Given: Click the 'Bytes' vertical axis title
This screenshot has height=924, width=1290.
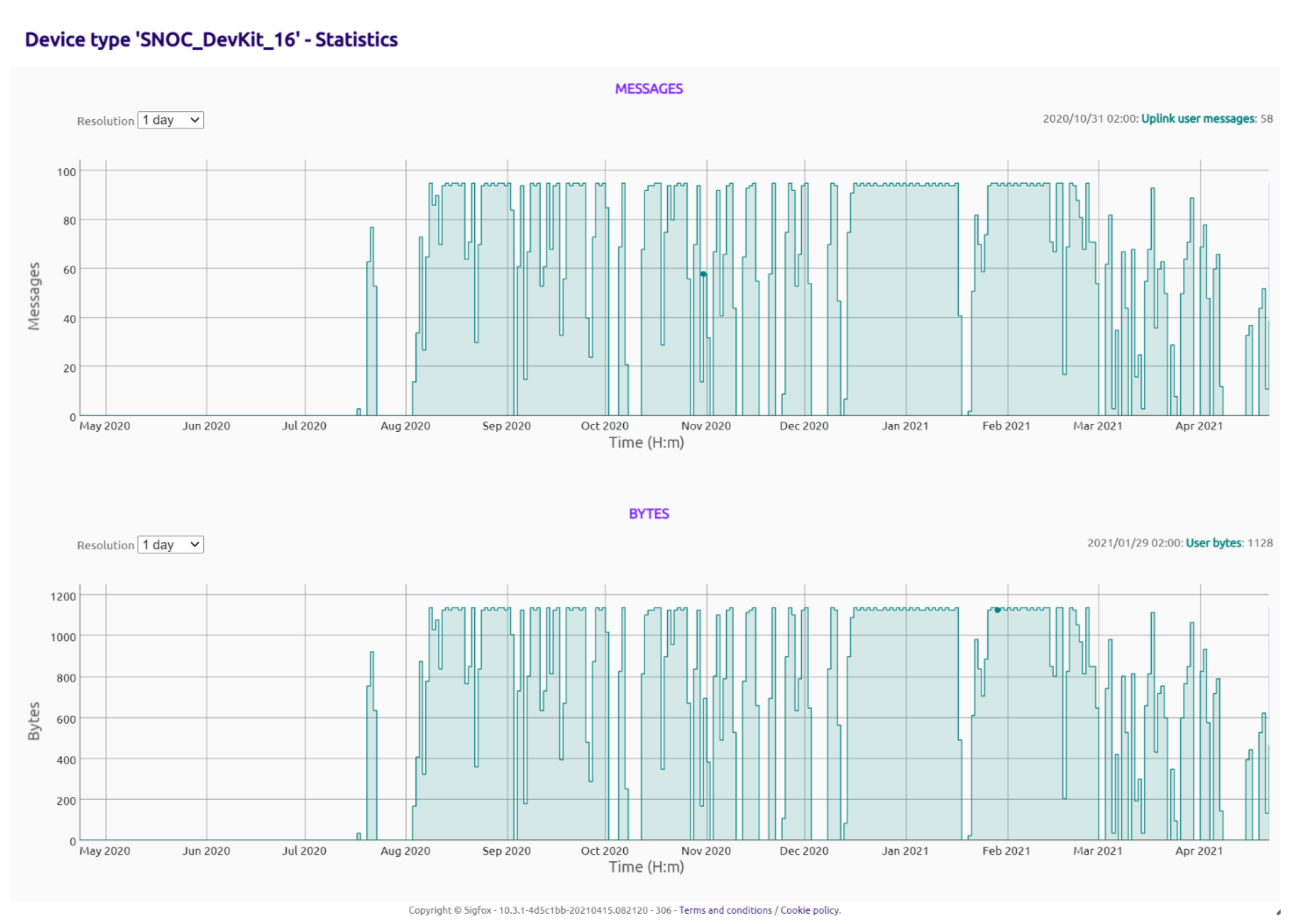Looking at the screenshot, I should (x=34, y=721).
